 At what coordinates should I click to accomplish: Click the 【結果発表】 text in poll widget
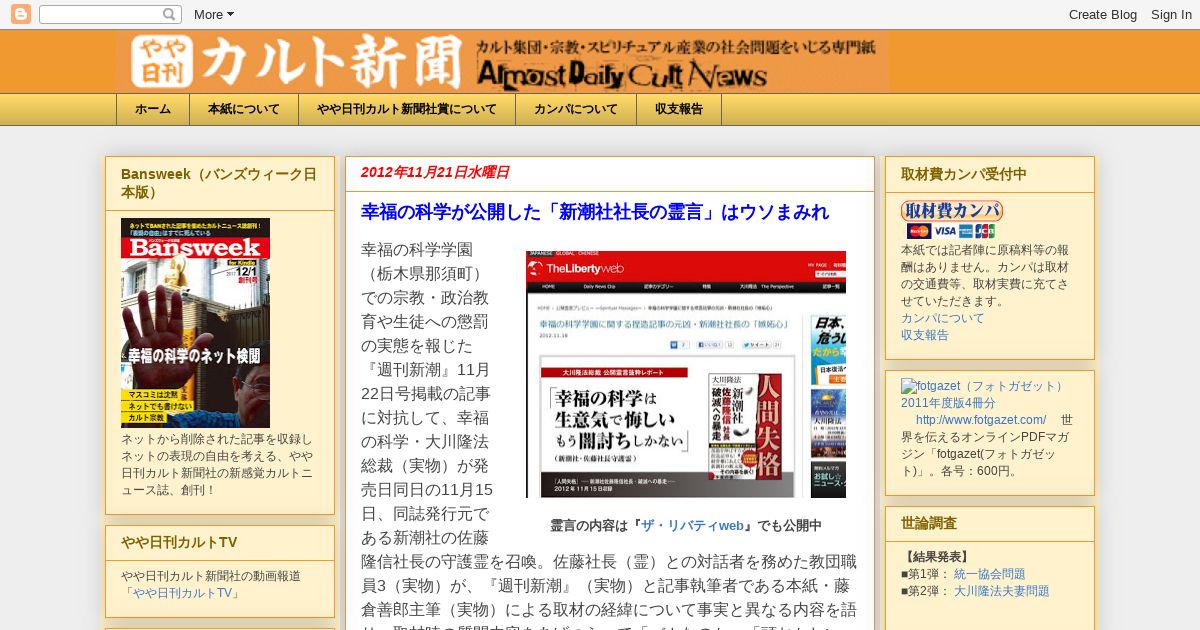937,557
